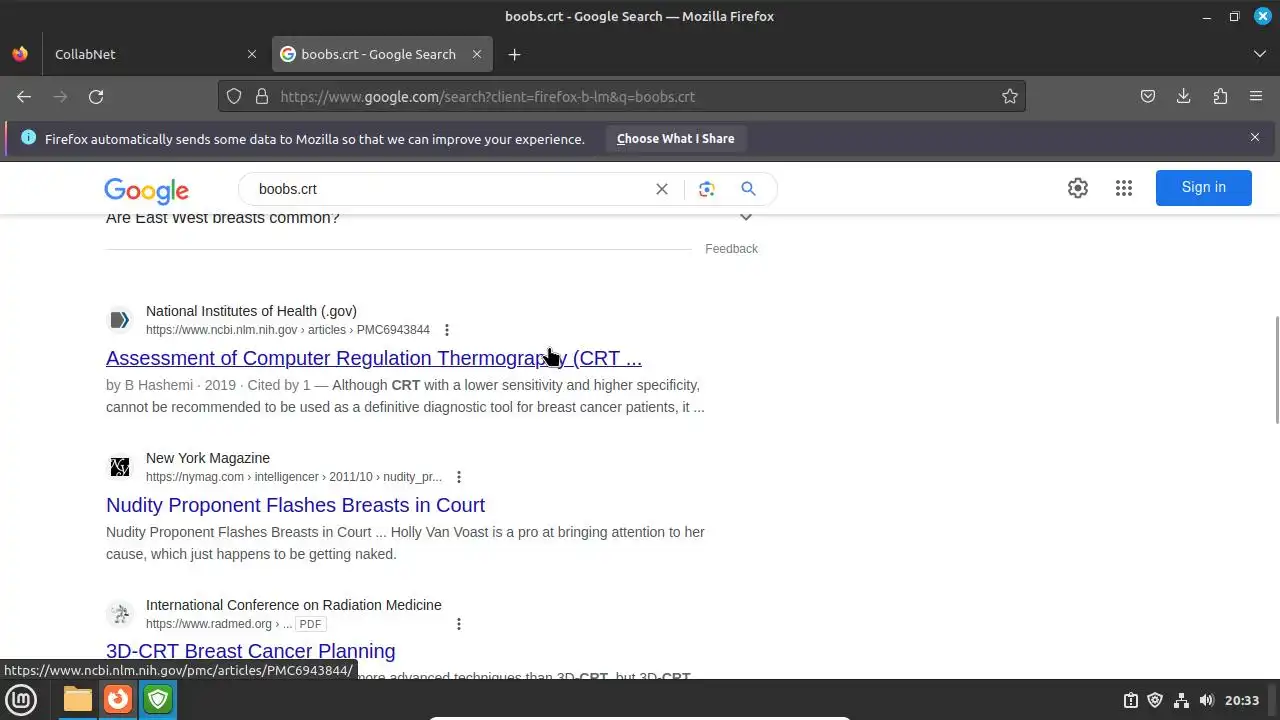The width and height of the screenshot is (1280, 720).
Task: Click the security shield tray icon
Action: click(x=1155, y=700)
